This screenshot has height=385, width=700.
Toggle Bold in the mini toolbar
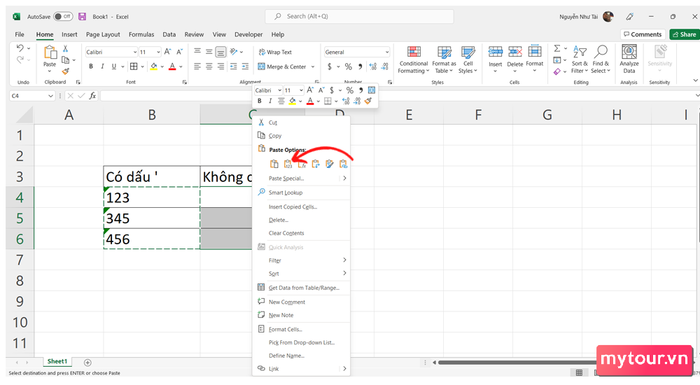[259, 101]
